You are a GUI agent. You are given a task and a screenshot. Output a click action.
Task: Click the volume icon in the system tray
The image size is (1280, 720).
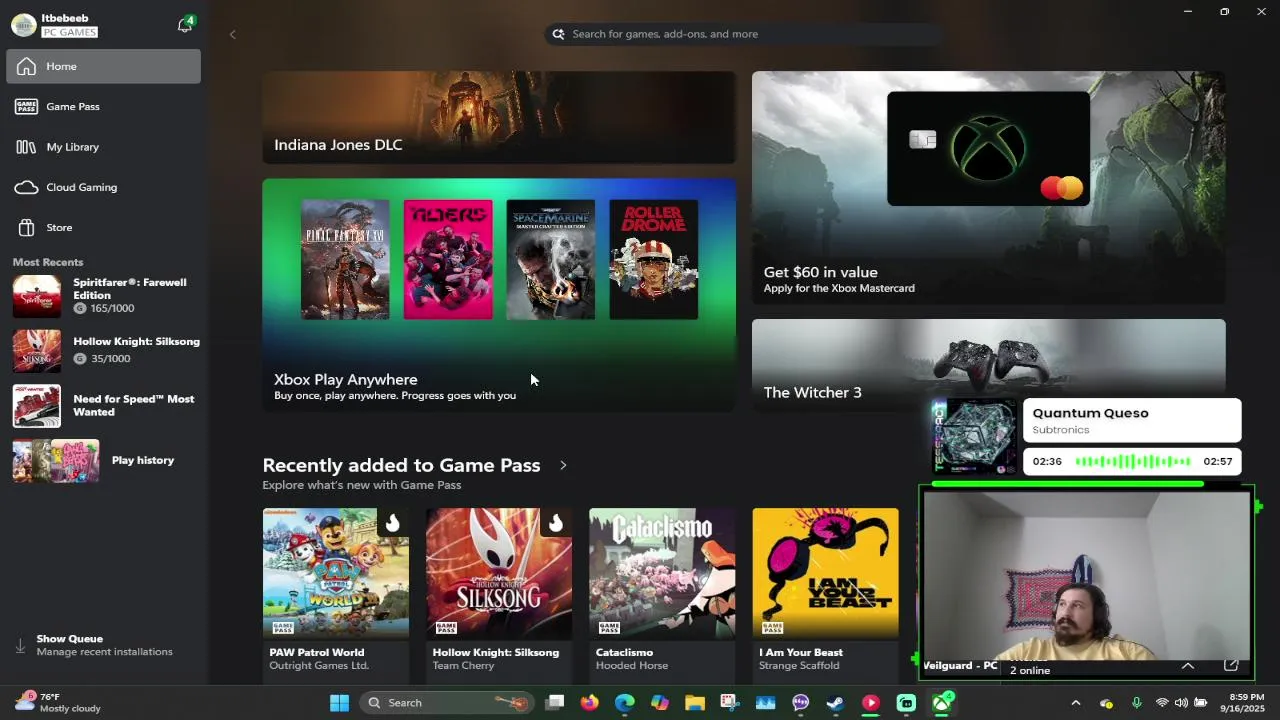click(x=1181, y=703)
